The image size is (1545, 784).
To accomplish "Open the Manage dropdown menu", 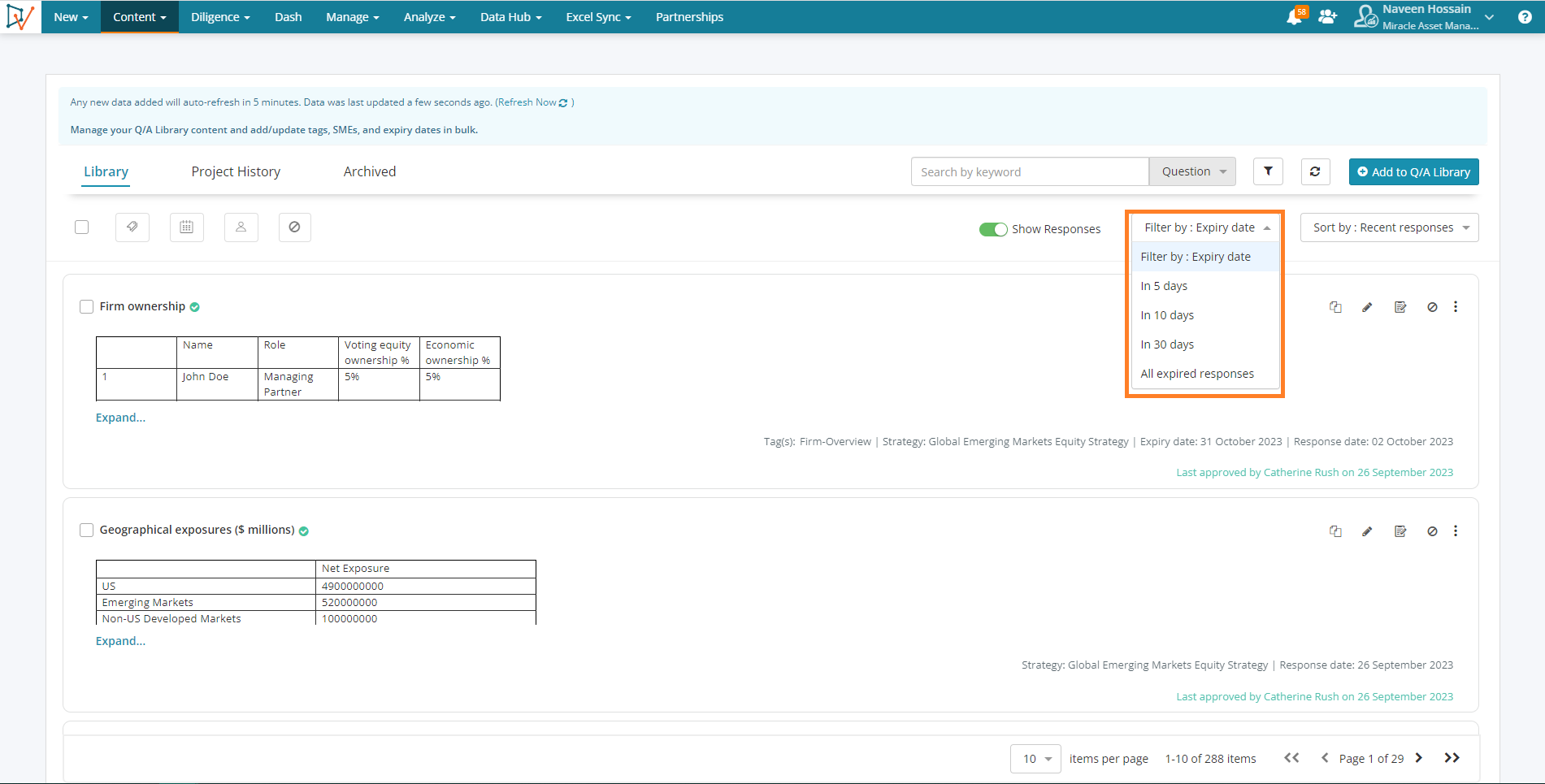I will [353, 17].
